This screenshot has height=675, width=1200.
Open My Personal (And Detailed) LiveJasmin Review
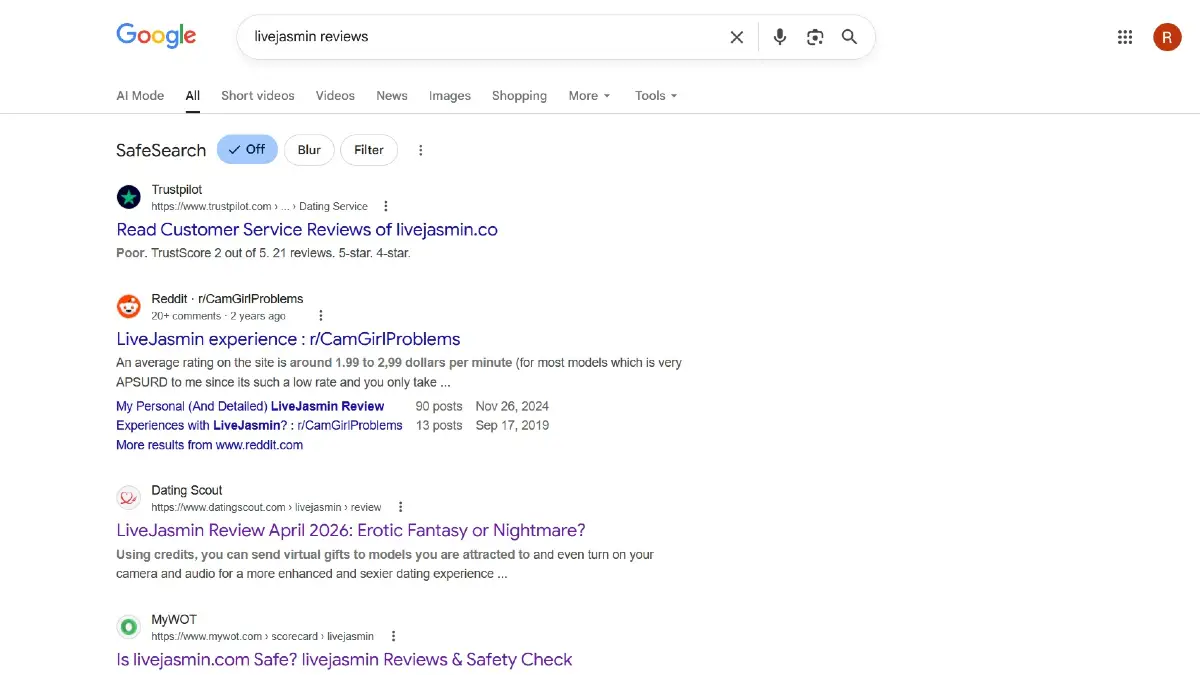pos(250,406)
